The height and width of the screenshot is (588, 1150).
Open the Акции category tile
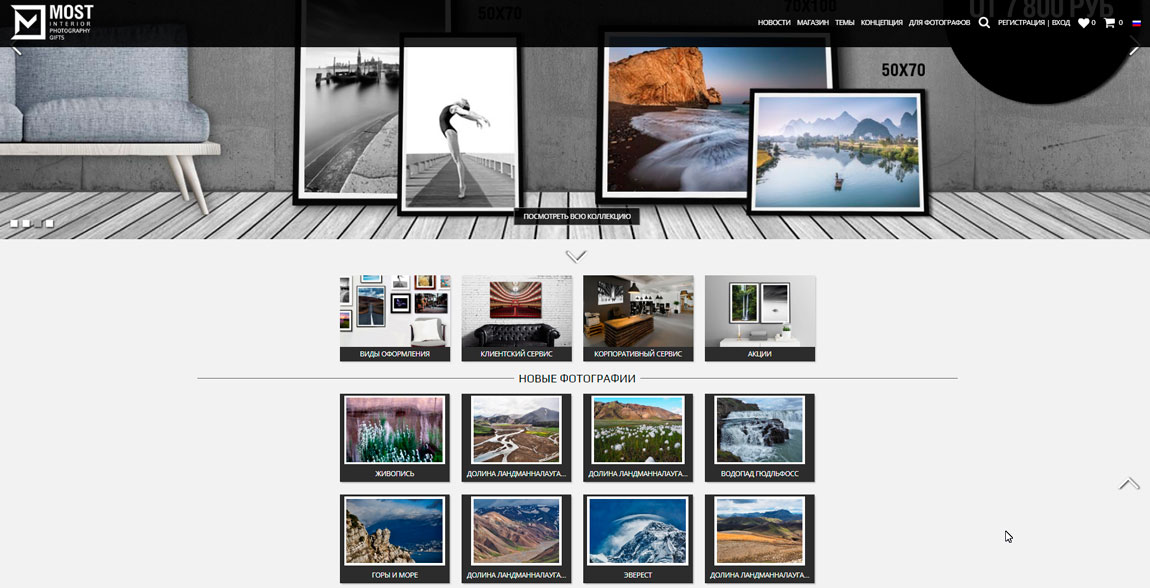coord(760,318)
